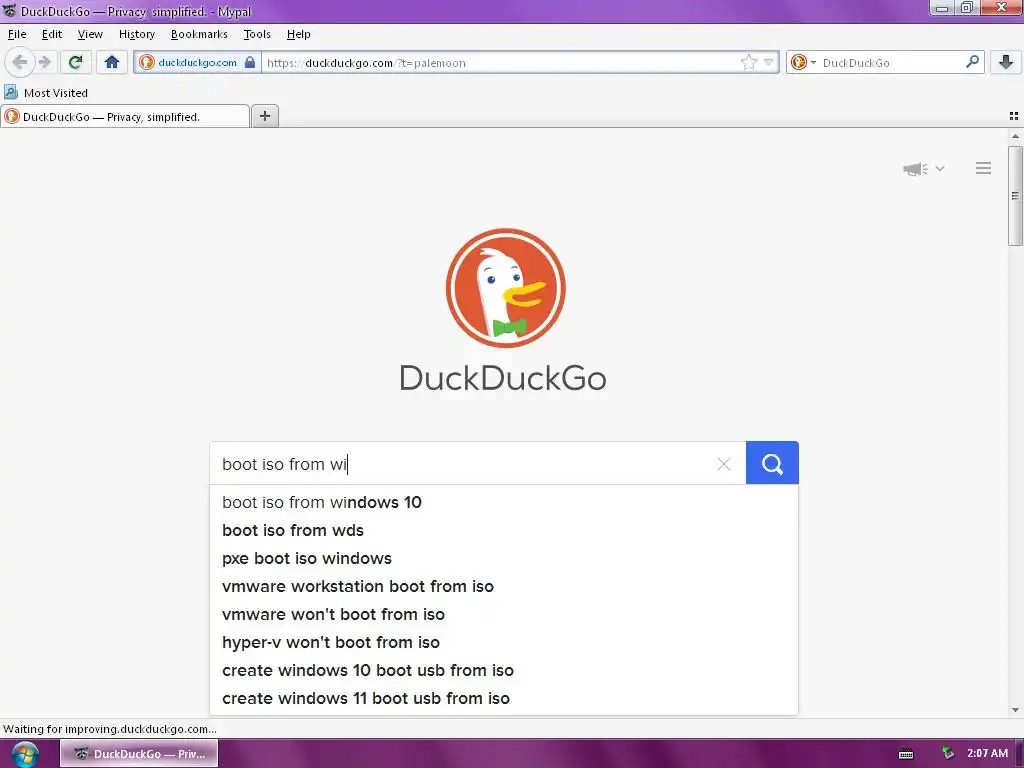Open the URL history dropdown arrow
1024x768 pixels.
(769, 63)
